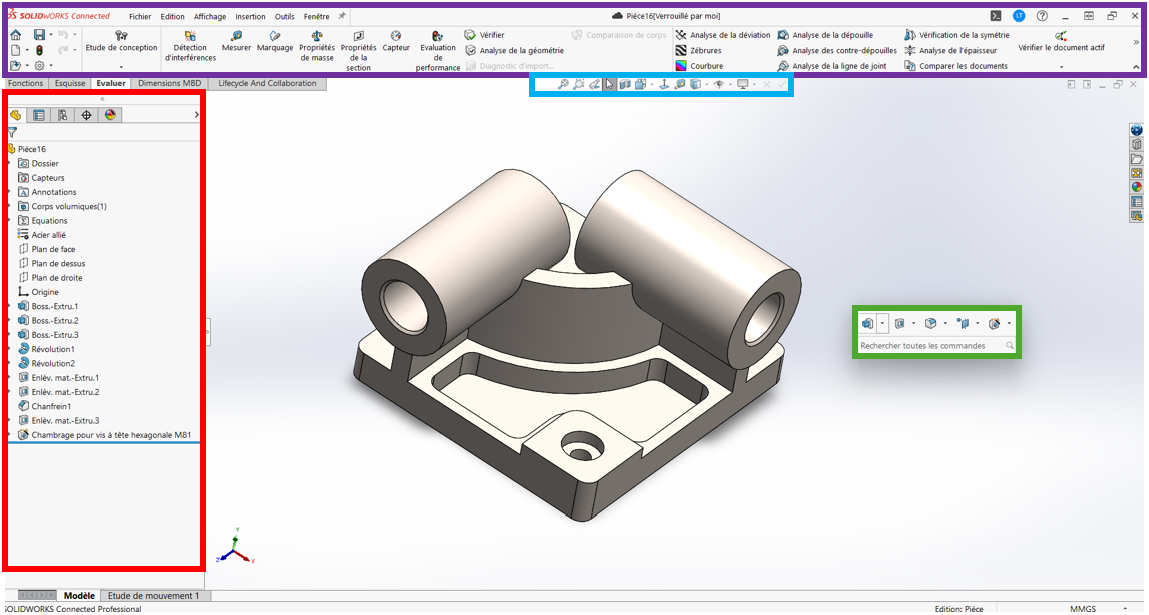Expand the Boss.-Extru.1 feature node
This screenshot has width=1149, height=615.
click(9, 306)
